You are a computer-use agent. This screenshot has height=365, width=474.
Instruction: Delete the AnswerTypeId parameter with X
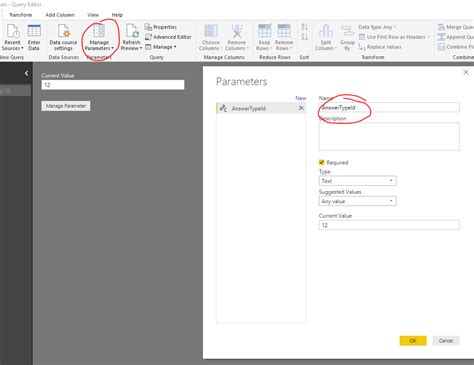[301, 108]
